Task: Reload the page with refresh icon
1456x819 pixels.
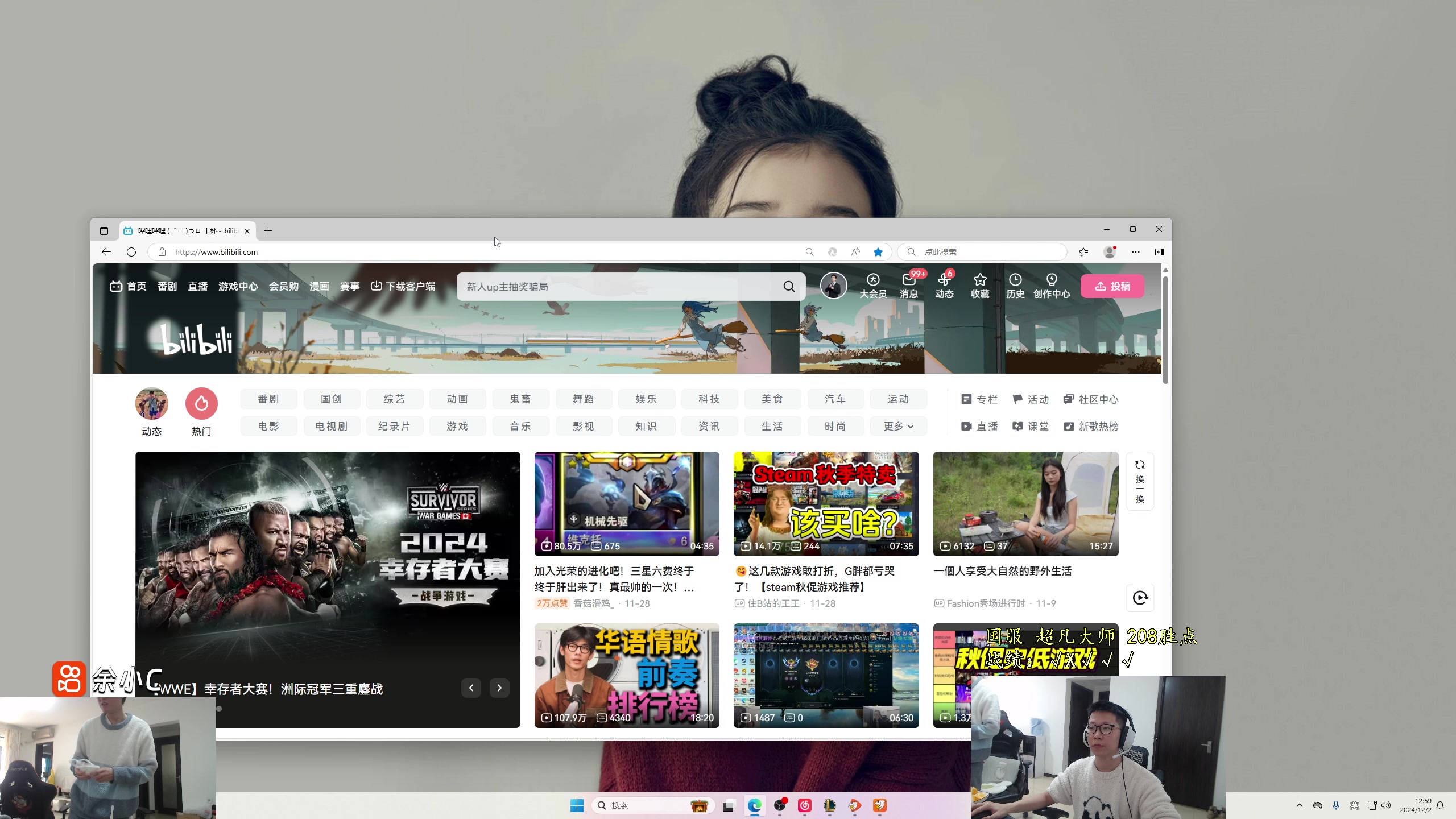Action: pos(131,252)
